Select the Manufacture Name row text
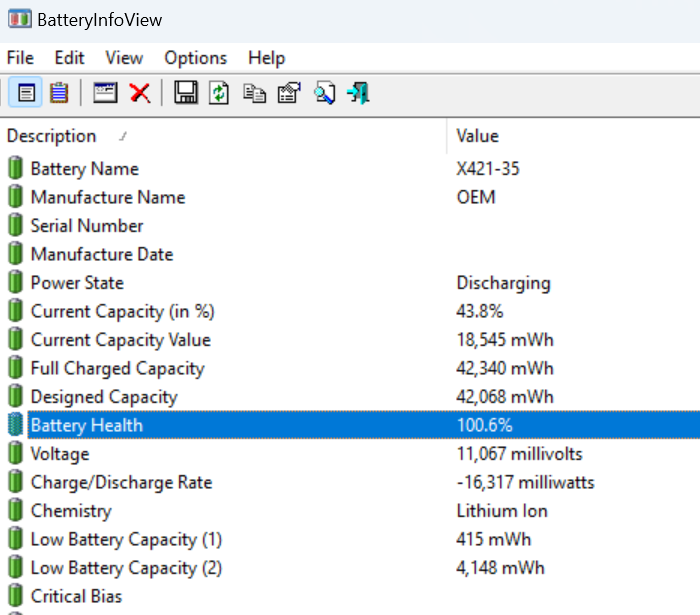 tap(108, 197)
